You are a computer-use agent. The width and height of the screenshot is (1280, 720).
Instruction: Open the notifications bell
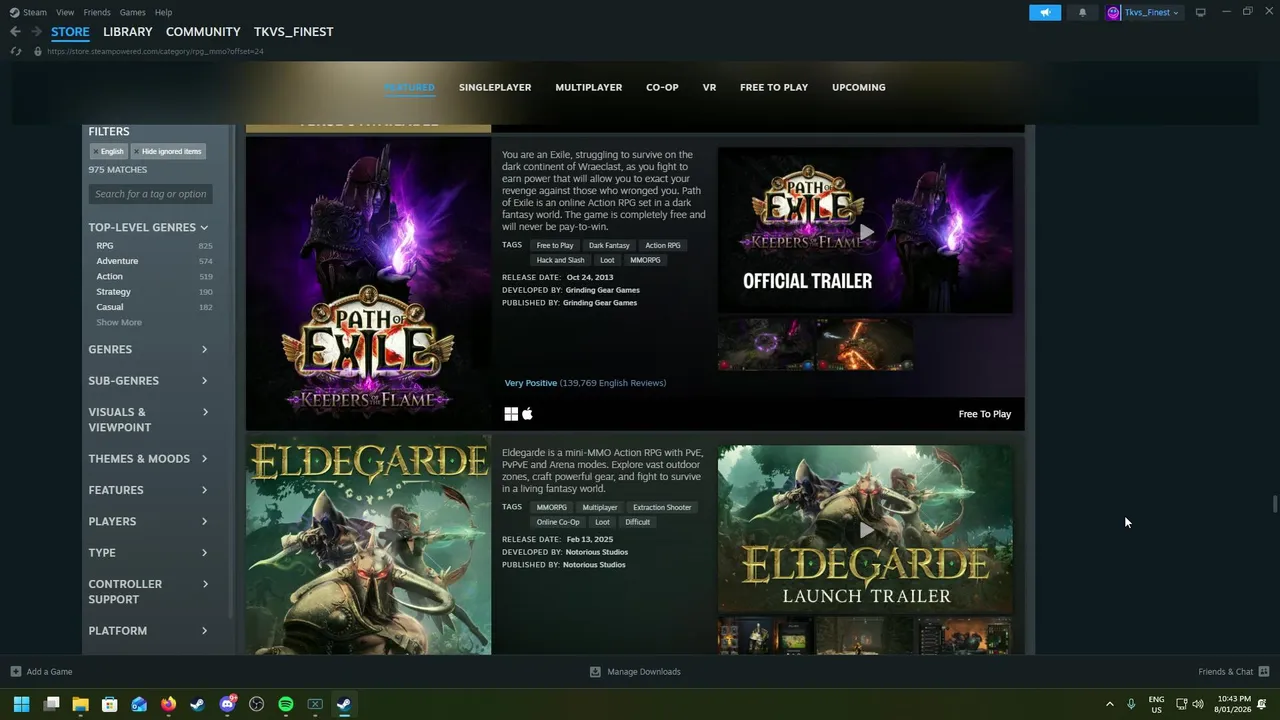point(1082,12)
